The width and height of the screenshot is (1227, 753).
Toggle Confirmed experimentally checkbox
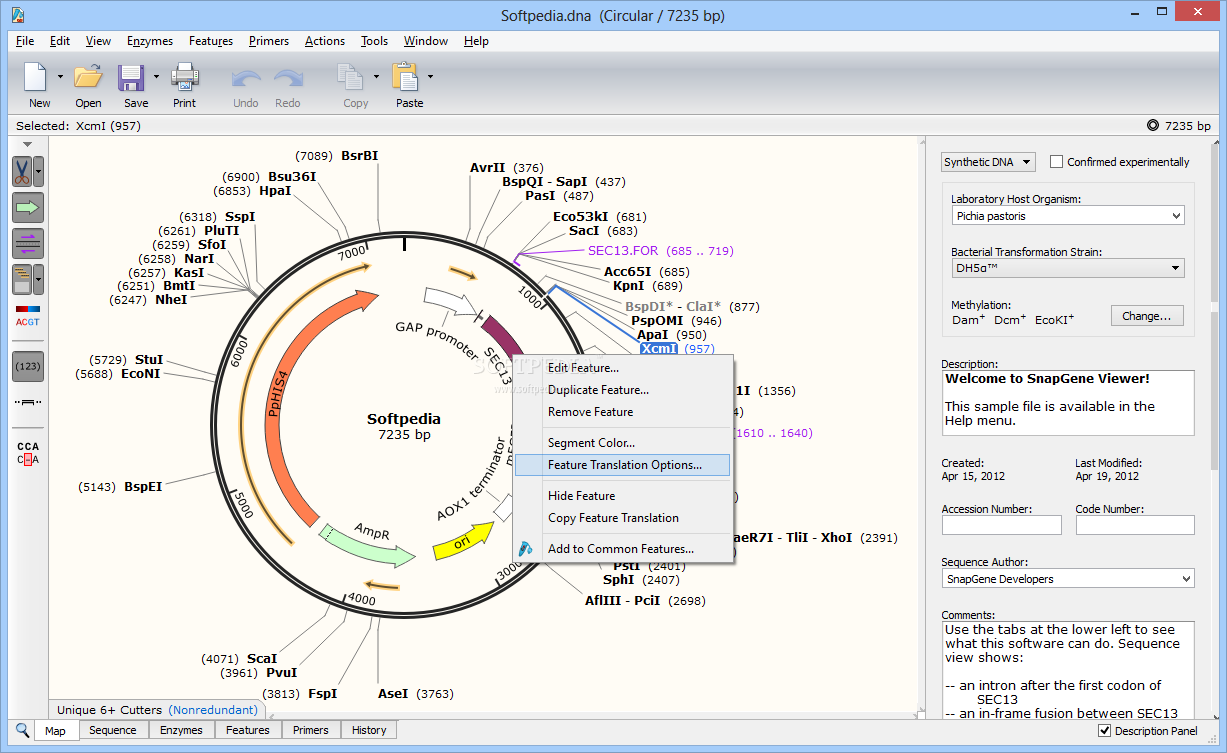pos(1056,162)
